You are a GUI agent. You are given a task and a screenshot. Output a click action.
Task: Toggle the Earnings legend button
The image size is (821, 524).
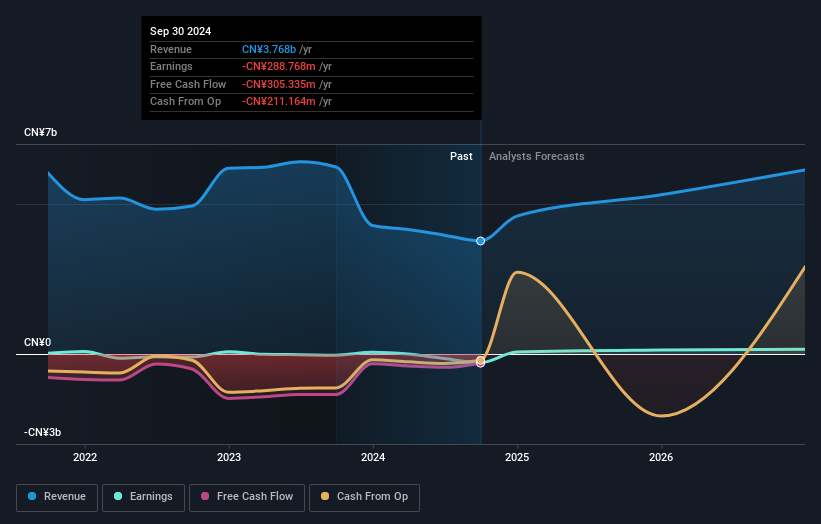tap(143, 497)
